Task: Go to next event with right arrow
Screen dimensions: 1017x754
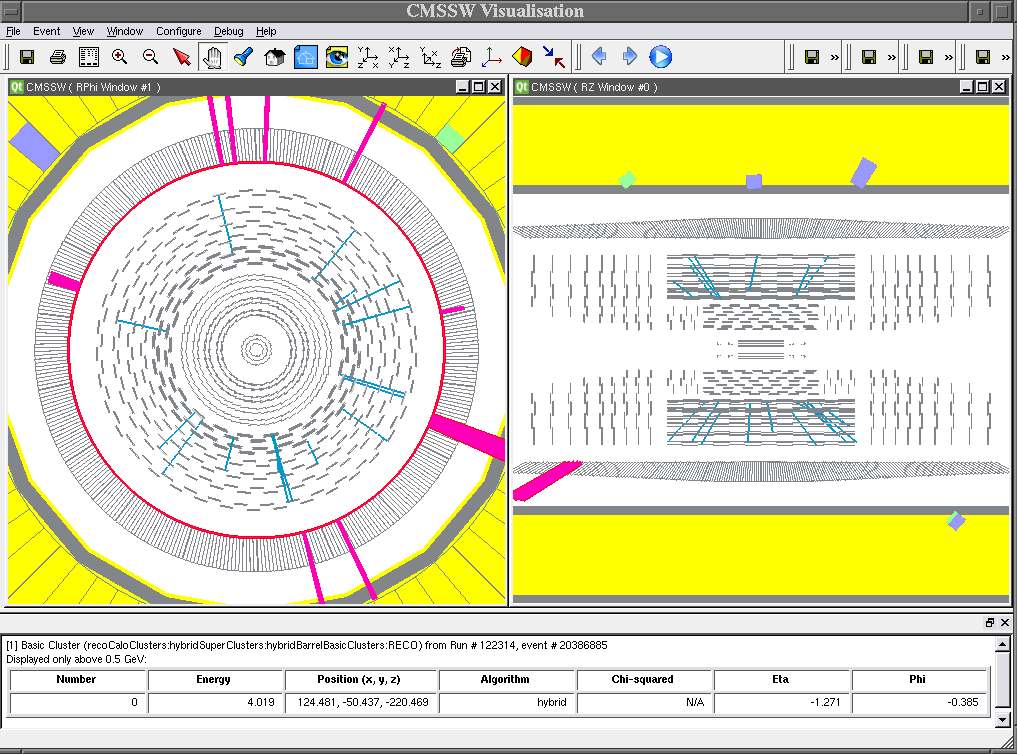Action: pyautogui.click(x=630, y=56)
